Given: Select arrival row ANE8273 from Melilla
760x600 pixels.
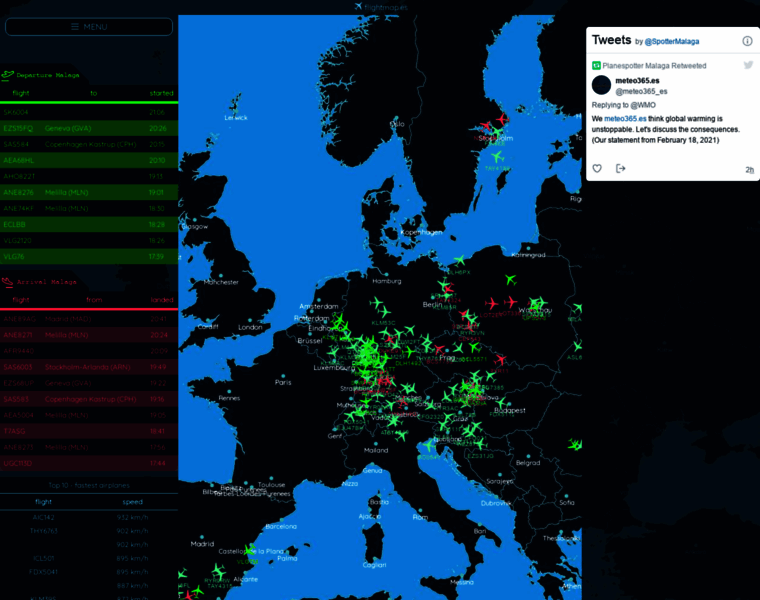Looking at the screenshot, I should (x=89, y=447).
